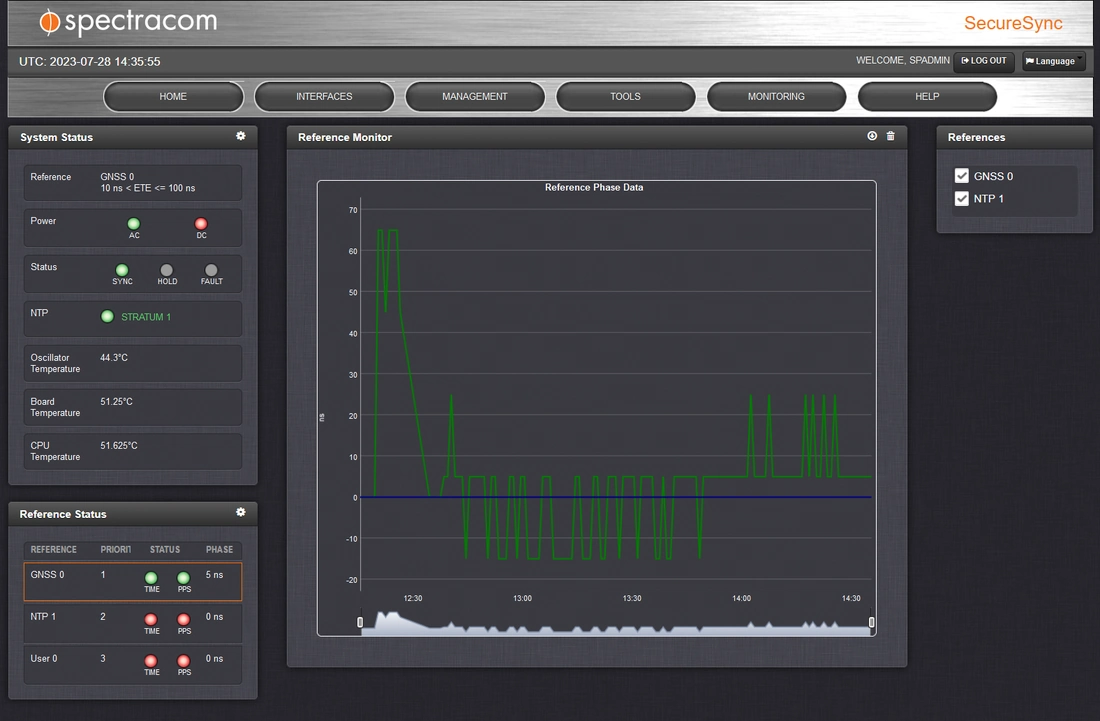This screenshot has width=1100, height=721.
Task: Click STATUS column header
Action: point(165,549)
